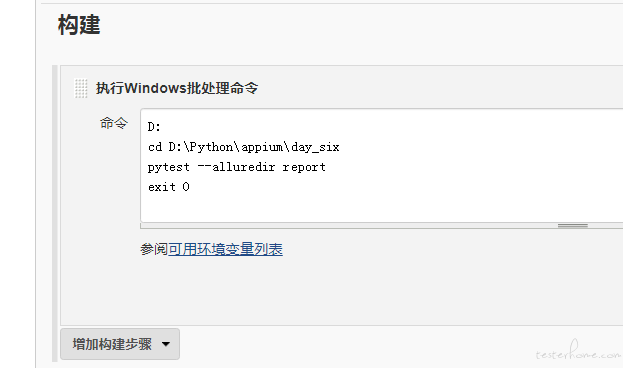Place cursor on the "D:" command line
Image resolution: width=623 pixels, height=368 pixels.
pos(154,127)
